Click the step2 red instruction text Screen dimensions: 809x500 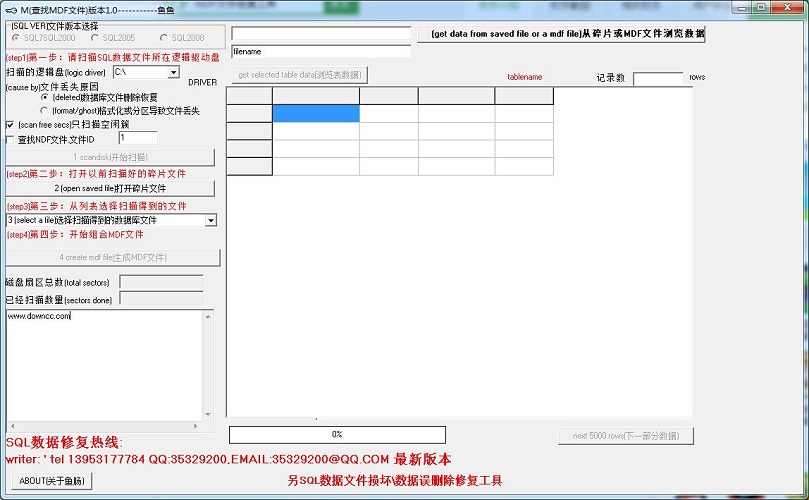click(x=96, y=174)
